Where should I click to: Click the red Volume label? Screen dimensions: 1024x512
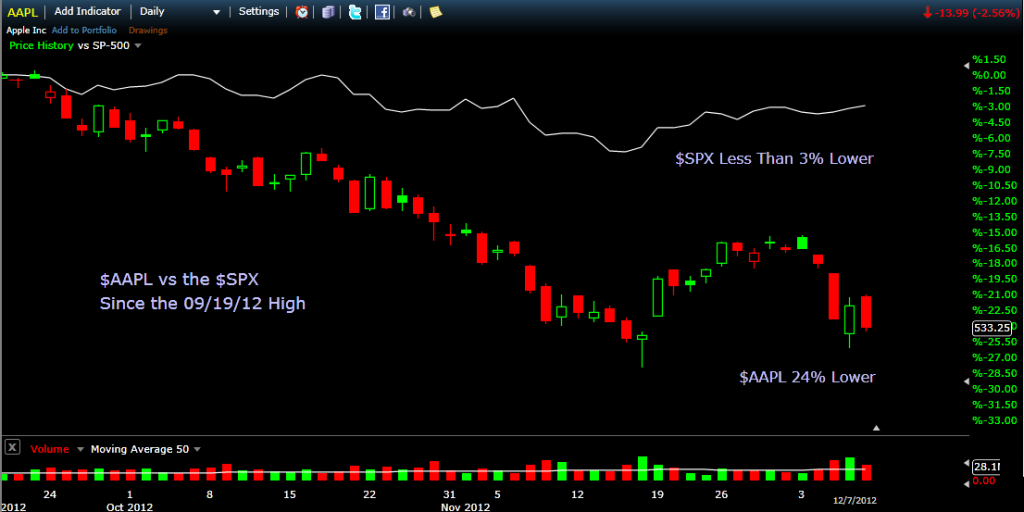pyautogui.click(x=50, y=449)
